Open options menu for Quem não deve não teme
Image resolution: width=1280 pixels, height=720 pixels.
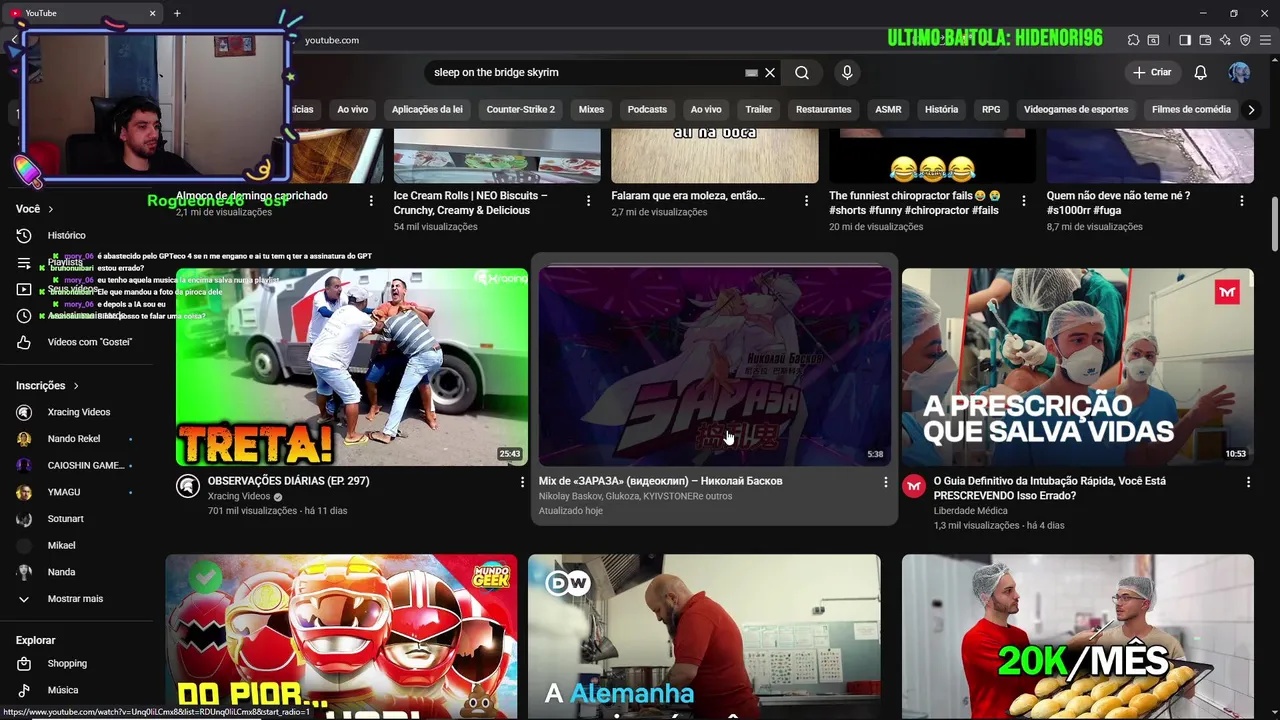(1241, 201)
